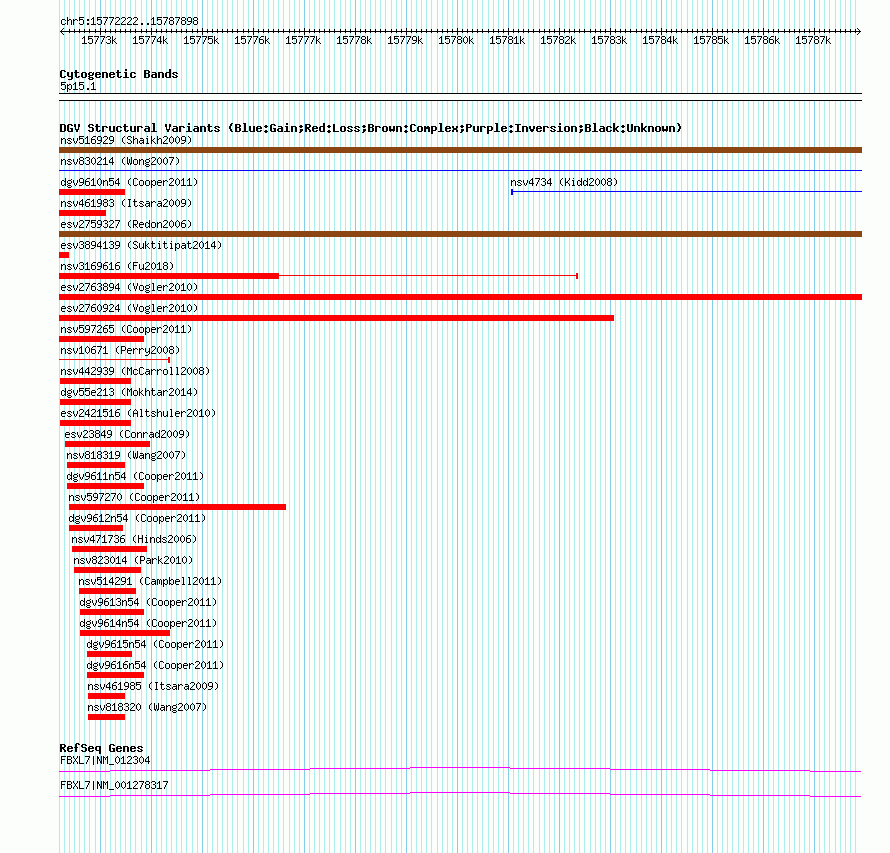Open esv2421516 (Altshuler2010) label
The height and width of the screenshot is (853, 890).
(x=138, y=413)
